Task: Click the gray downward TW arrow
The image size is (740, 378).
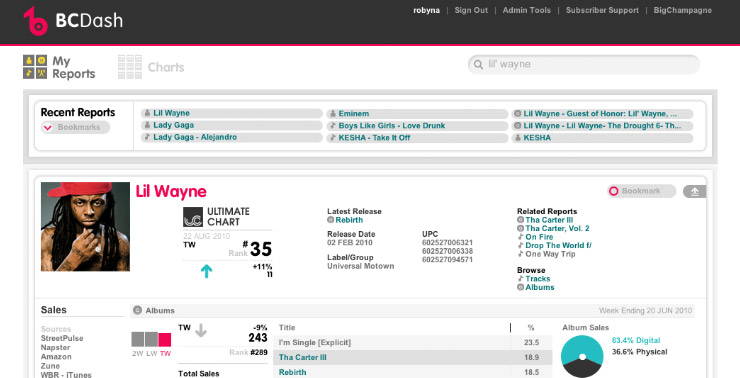Action: [201, 330]
